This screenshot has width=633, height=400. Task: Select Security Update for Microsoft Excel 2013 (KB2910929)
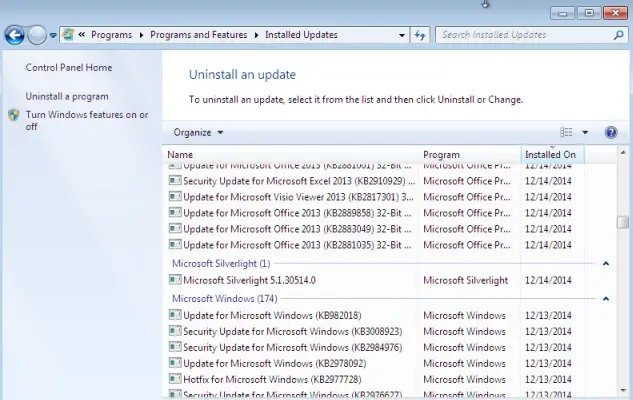(x=299, y=181)
